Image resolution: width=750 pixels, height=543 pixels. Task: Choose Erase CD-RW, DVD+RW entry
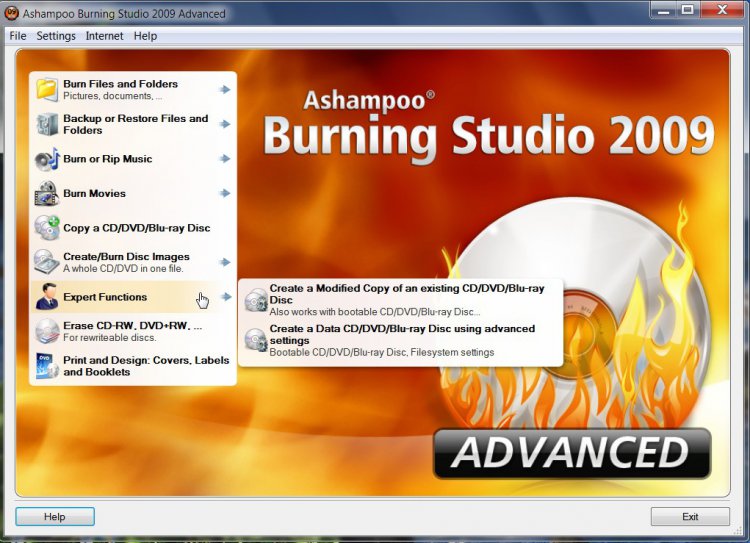click(x=132, y=331)
